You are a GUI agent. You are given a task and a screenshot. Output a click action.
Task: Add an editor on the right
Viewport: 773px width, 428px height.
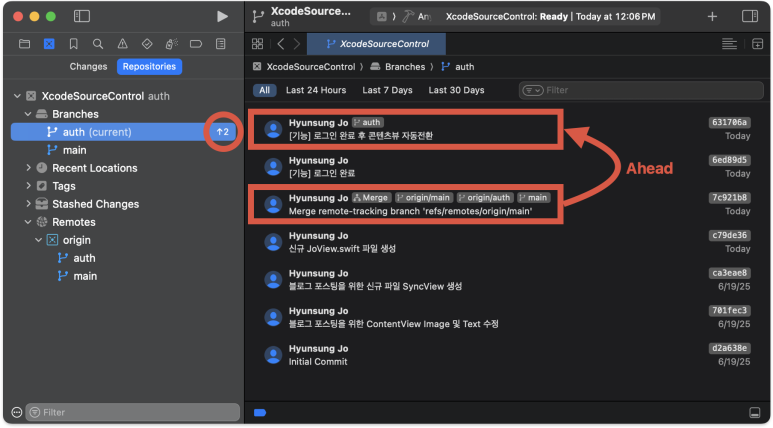pos(757,44)
